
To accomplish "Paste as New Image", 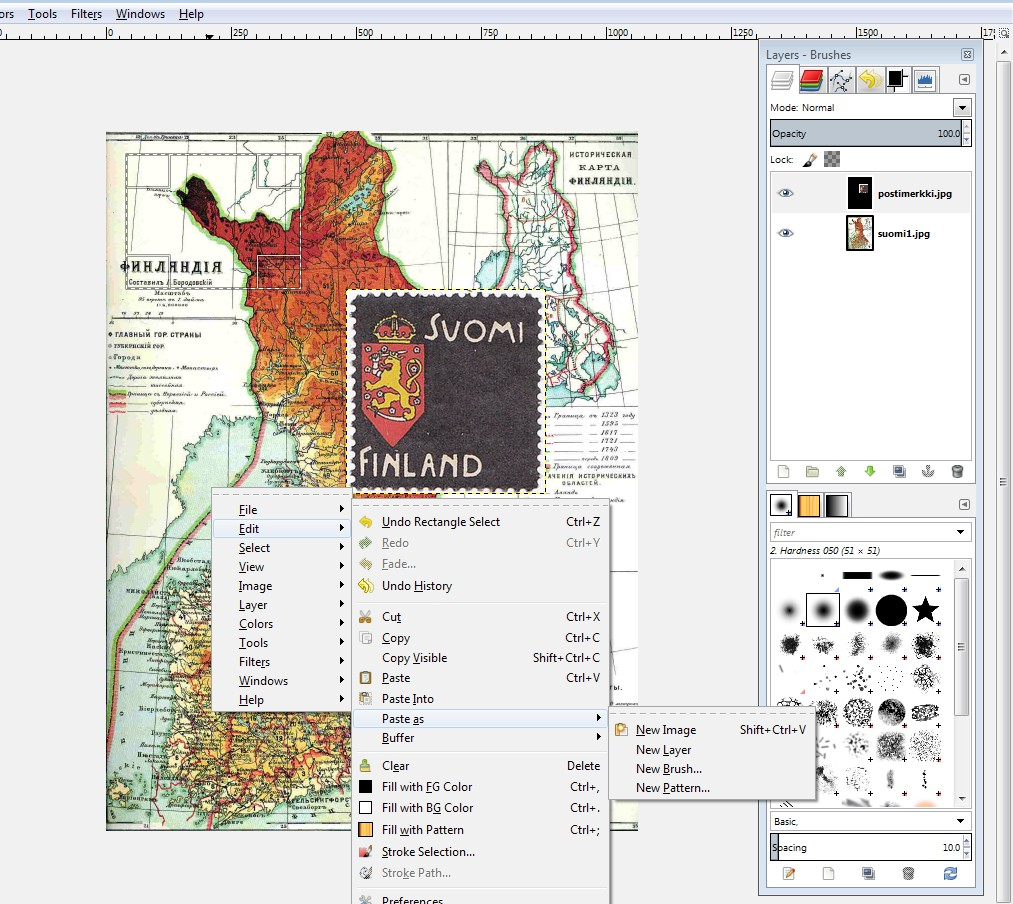I will tap(712, 730).
